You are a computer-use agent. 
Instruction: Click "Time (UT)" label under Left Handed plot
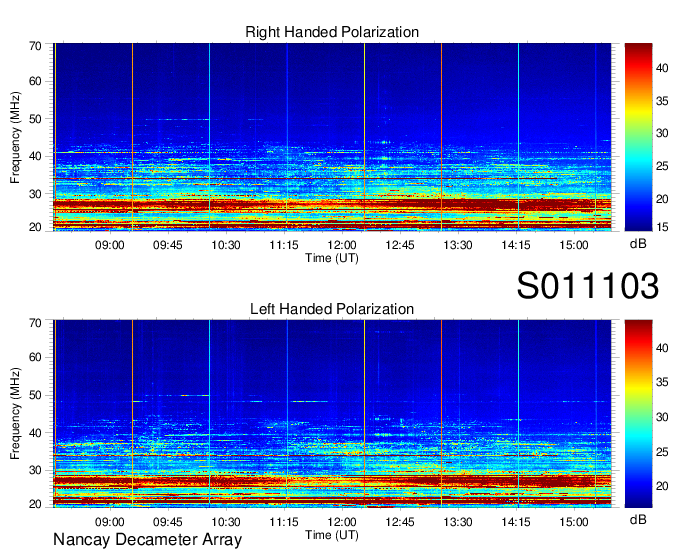(332, 535)
